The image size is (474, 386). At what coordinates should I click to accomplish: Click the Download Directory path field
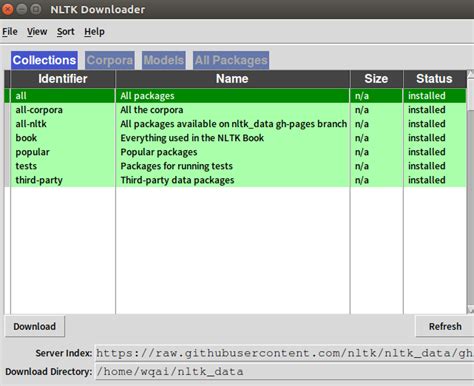point(284,371)
